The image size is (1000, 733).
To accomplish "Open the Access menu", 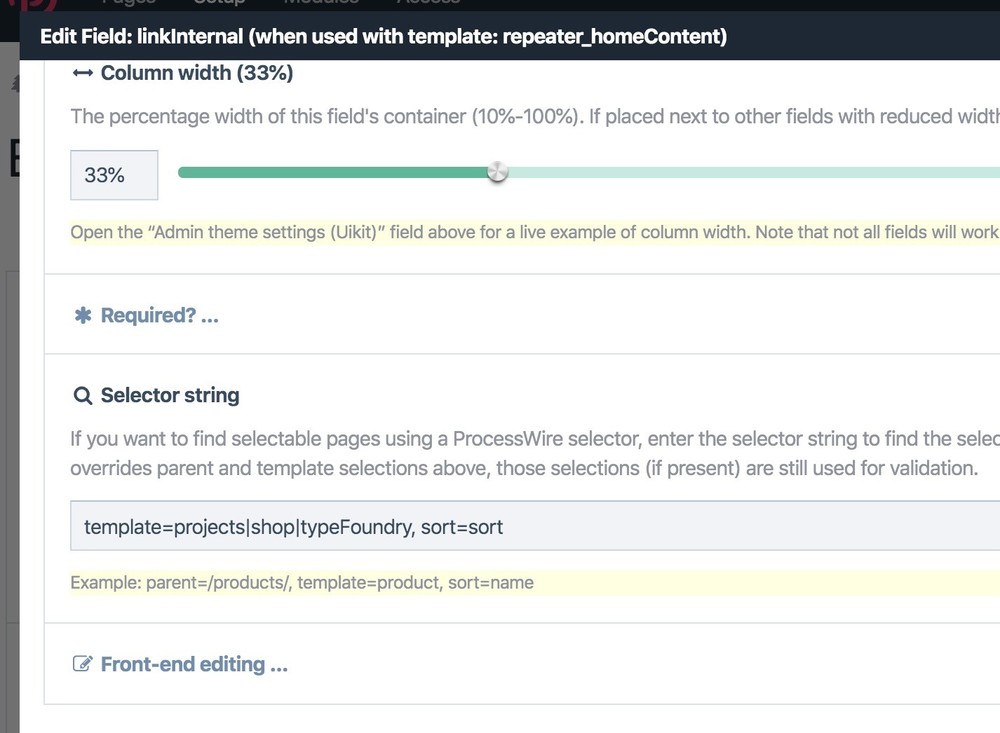I will 427,3.
